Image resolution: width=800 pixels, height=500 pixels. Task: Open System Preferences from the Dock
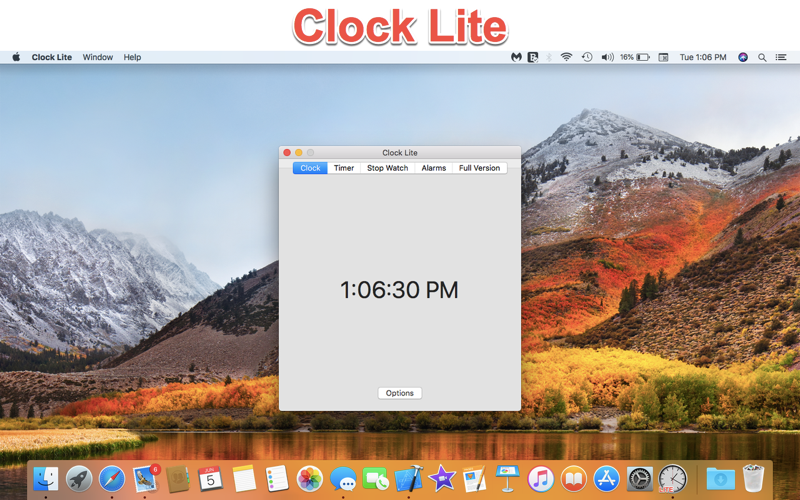[x=639, y=479]
